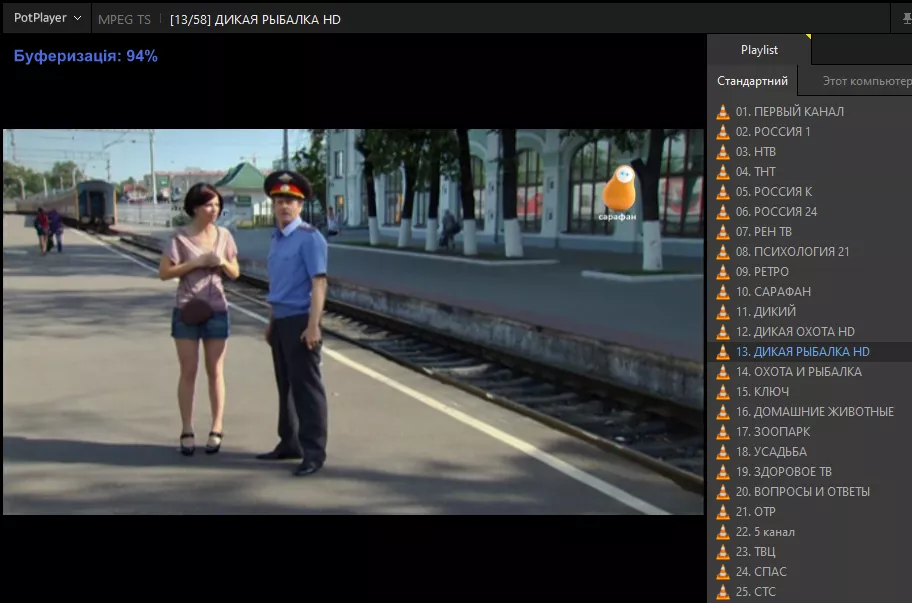Click the cone icon beside 05. РОССИЯ К
The image size is (912, 603).
click(x=723, y=192)
